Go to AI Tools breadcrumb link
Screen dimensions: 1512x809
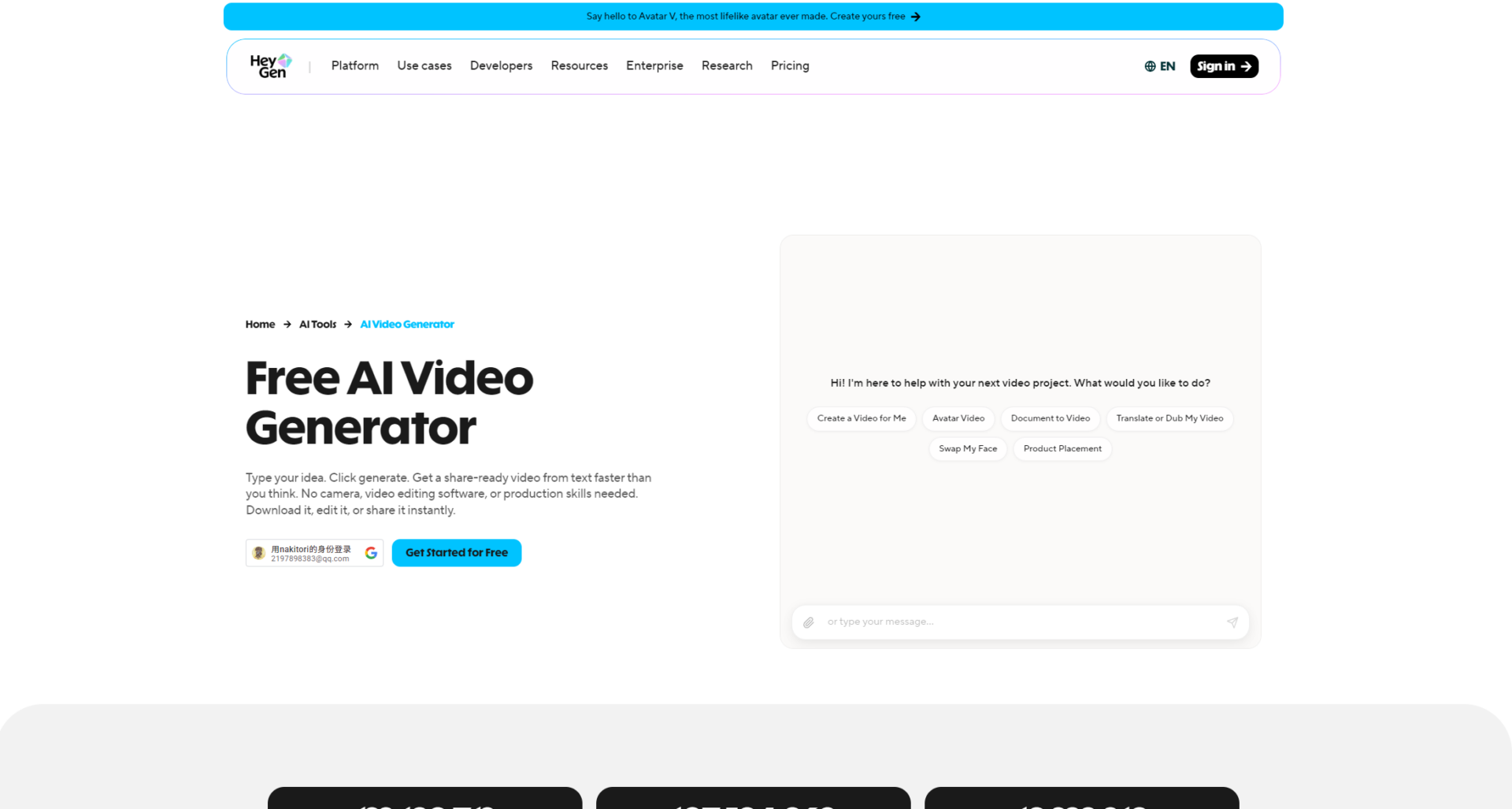pos(317,325)
